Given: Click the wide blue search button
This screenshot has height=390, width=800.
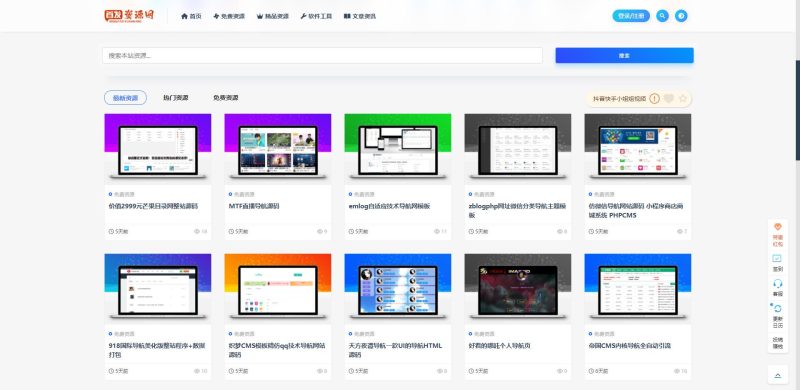Looking at the screenshot, I should pyautogui.click(x=624, y=56).
